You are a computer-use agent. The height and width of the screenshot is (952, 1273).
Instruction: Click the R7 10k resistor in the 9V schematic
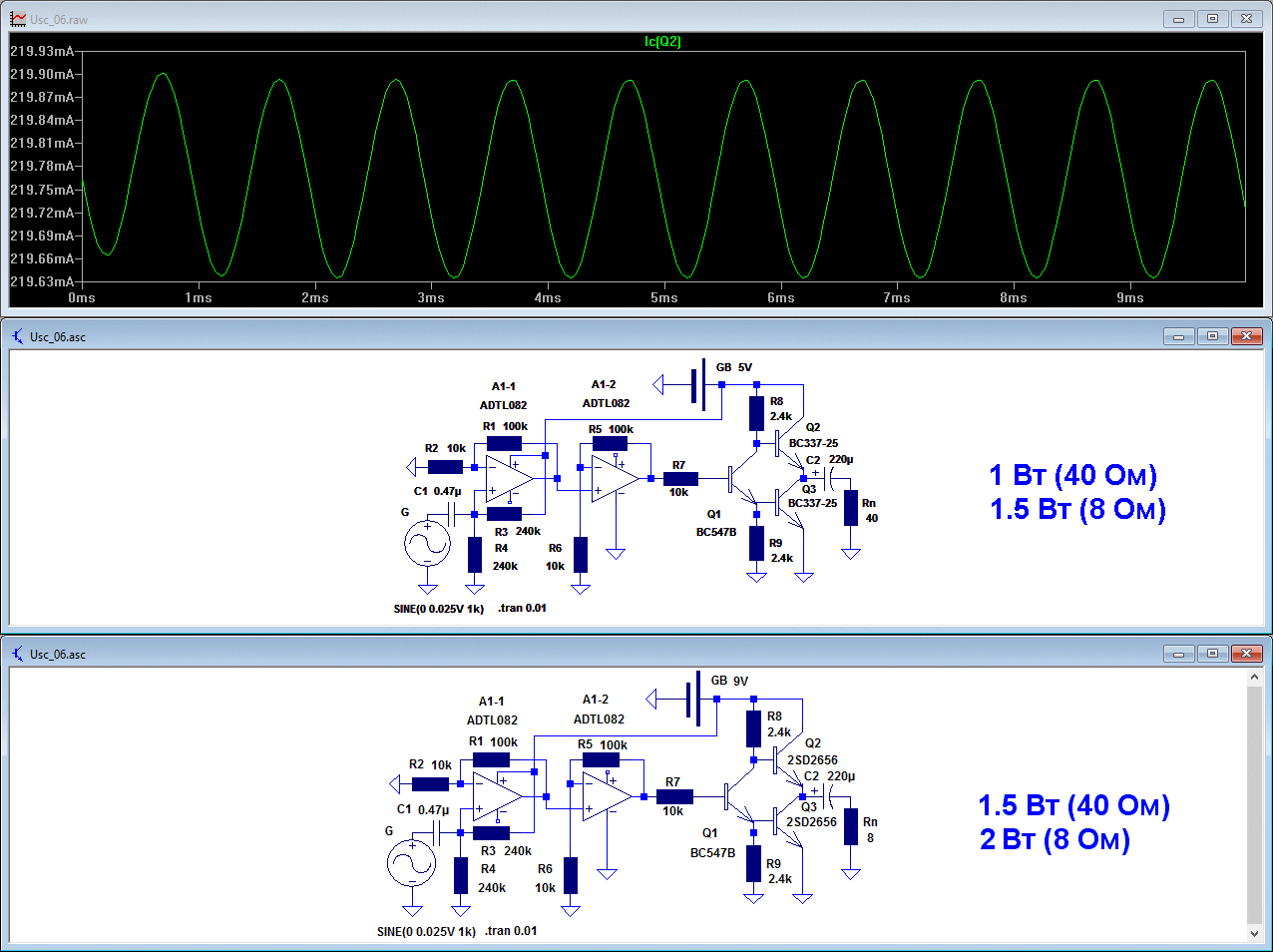674,796
